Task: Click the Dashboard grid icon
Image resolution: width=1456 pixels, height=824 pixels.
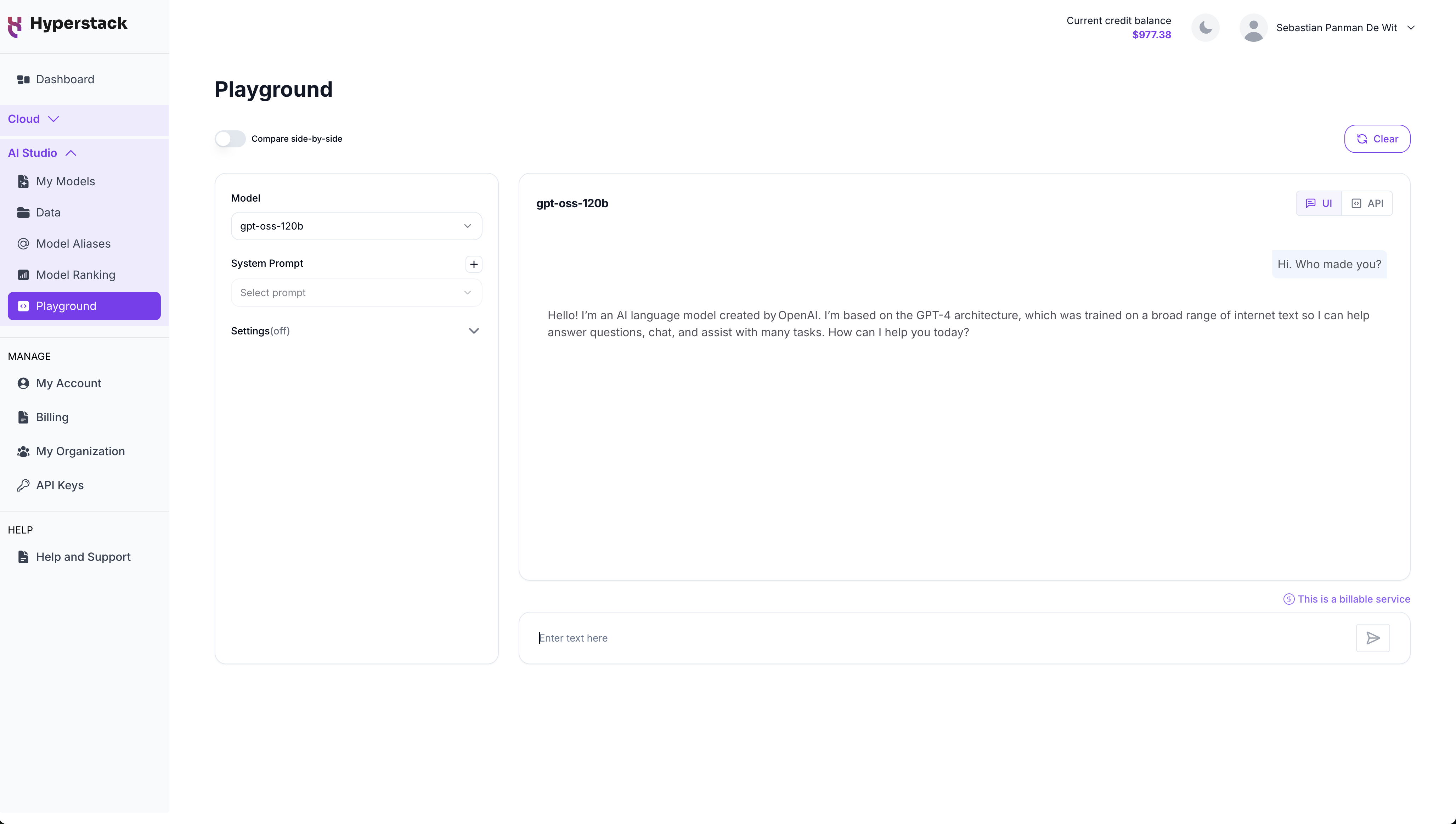Action: point(23,80)
